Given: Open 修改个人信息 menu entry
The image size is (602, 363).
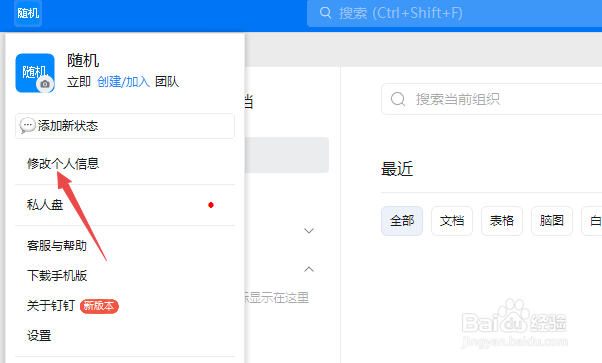Looking at the screenshot, I should pos(63,164).
